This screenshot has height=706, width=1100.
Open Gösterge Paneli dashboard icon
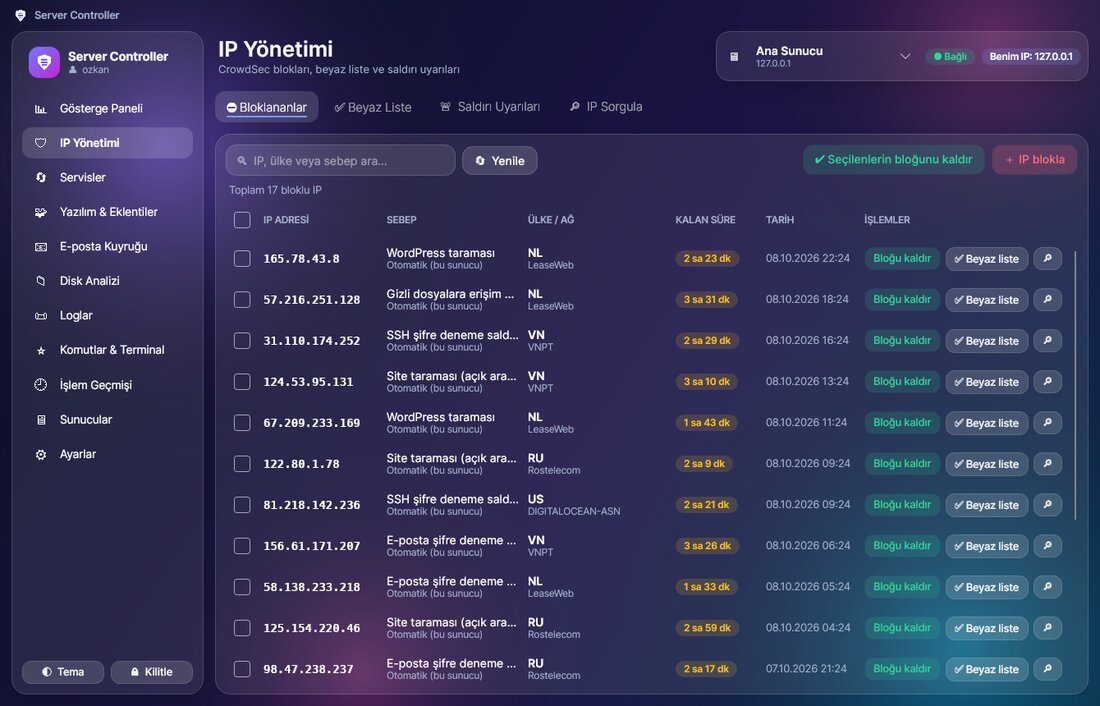41,109
